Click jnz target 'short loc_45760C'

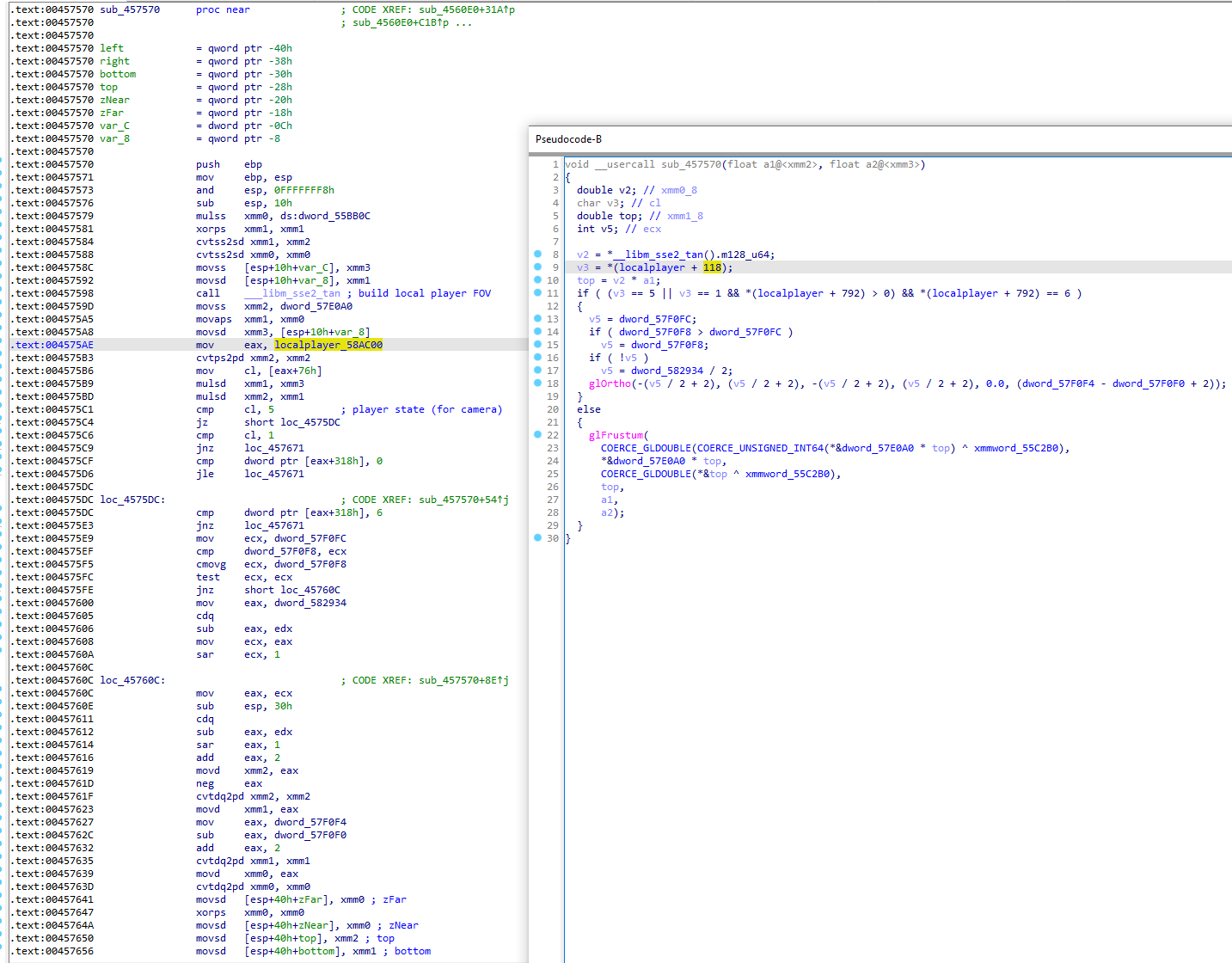292,590
